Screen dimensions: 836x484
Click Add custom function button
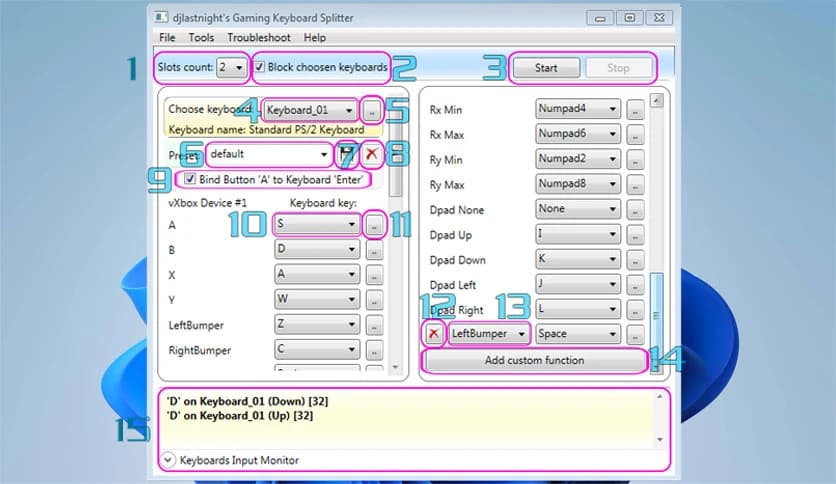(534, 360)
